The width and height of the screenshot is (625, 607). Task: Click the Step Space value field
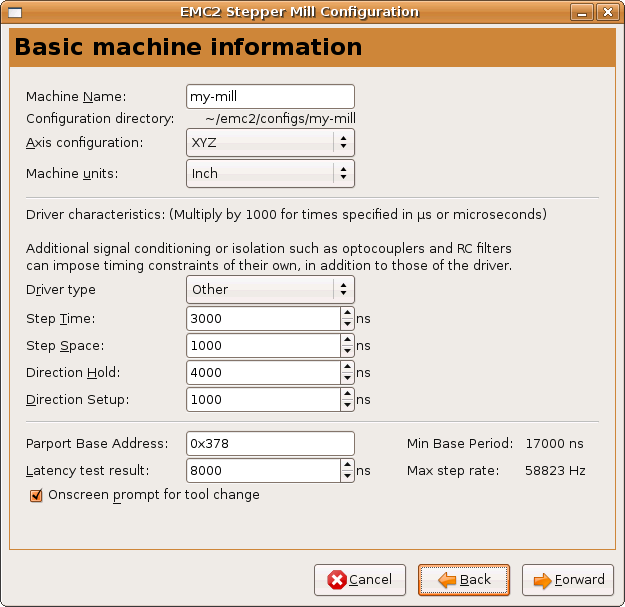point(263,346)
